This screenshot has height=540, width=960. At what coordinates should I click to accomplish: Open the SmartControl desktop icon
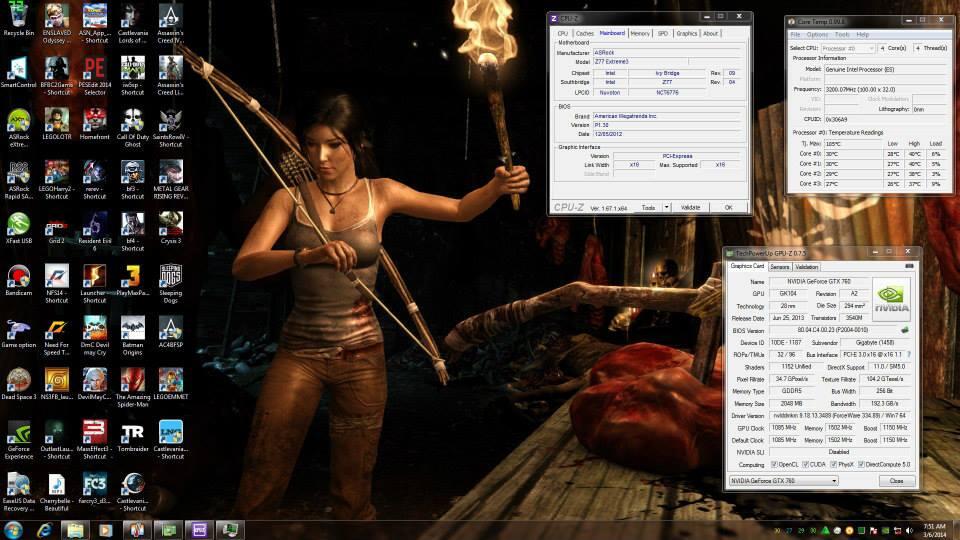(x=18, y=72)
